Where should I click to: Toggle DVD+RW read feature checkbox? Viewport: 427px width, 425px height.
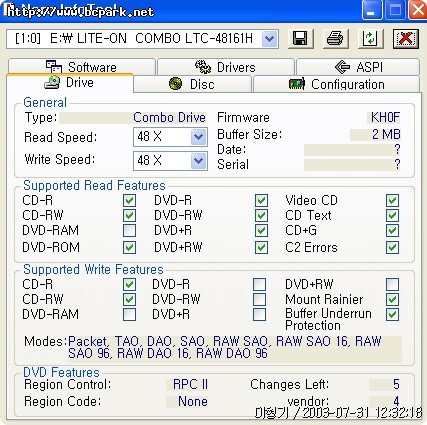point(261,247)
